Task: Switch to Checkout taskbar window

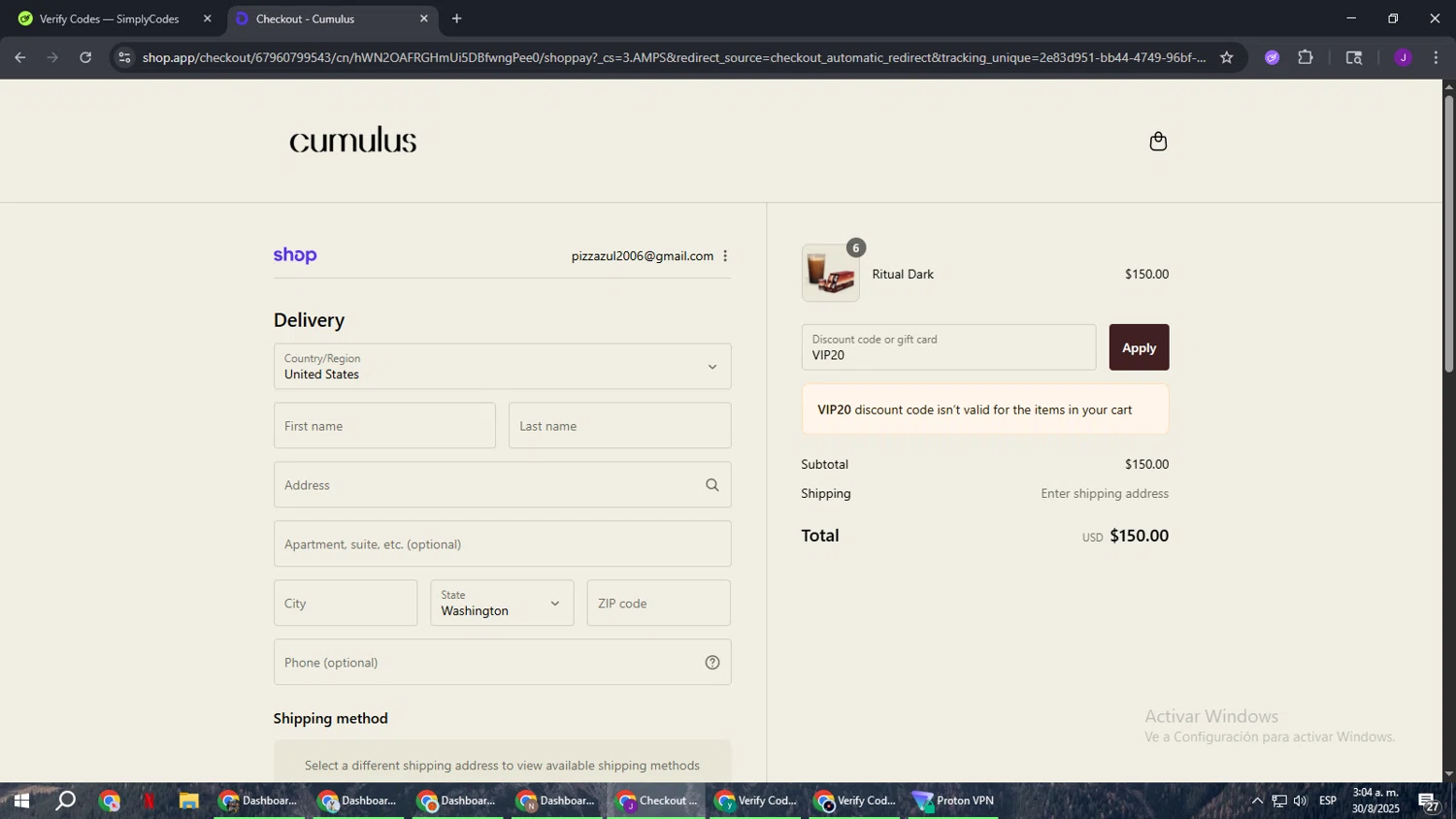Action: (x=657, y=801)
